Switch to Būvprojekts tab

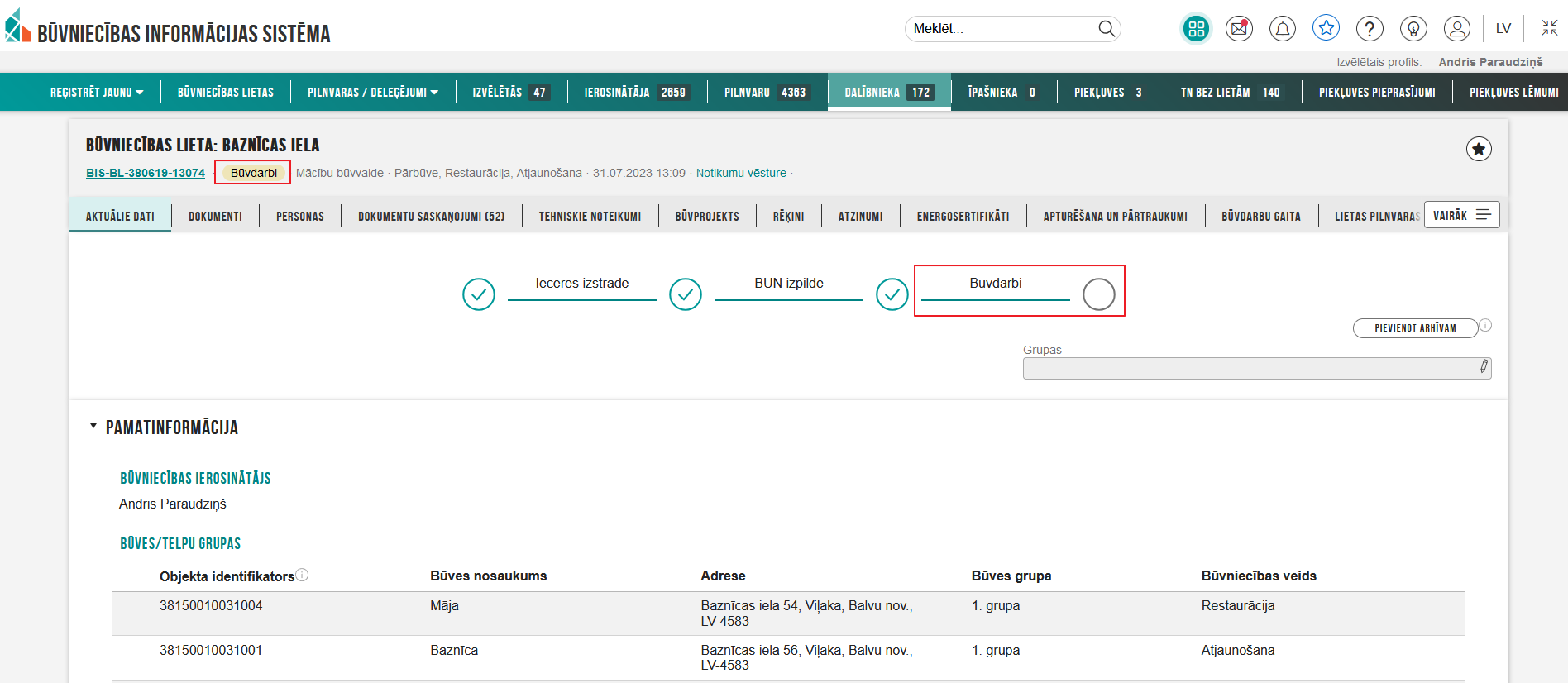(x=707, y=216)
